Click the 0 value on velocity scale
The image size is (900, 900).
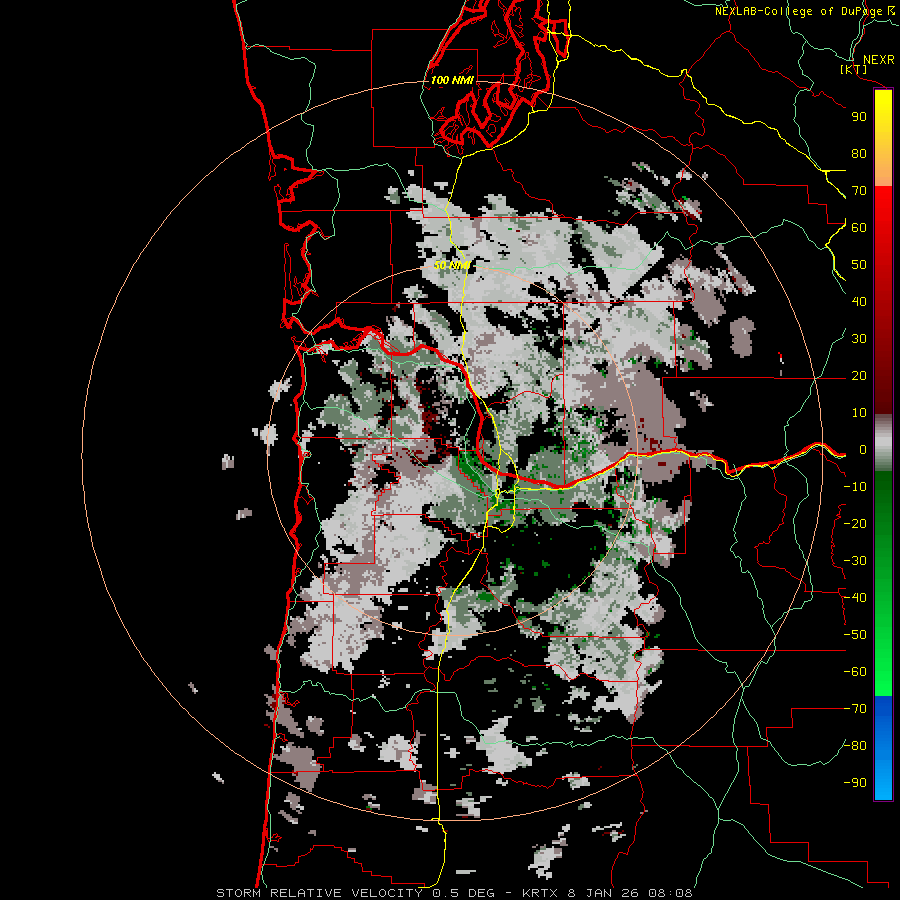[x=863, y=450]
